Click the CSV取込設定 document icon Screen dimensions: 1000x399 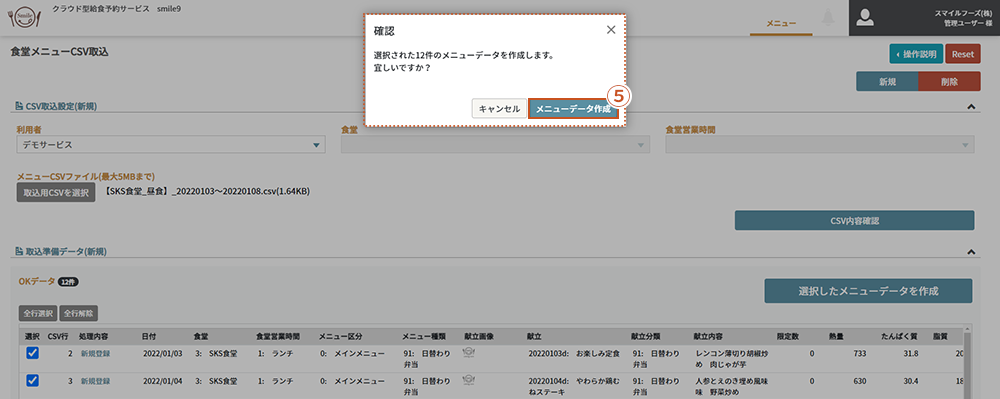pos(20,106)
